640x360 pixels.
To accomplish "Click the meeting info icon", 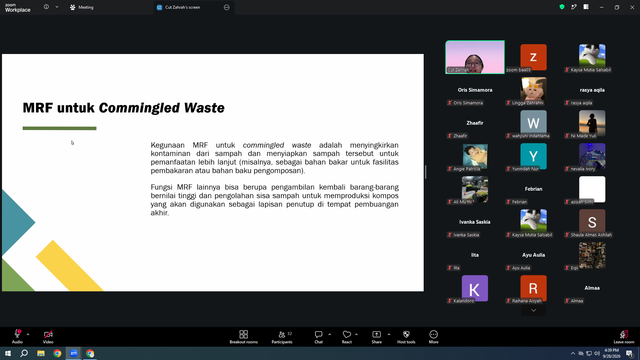I will click(x=46, y=7).
